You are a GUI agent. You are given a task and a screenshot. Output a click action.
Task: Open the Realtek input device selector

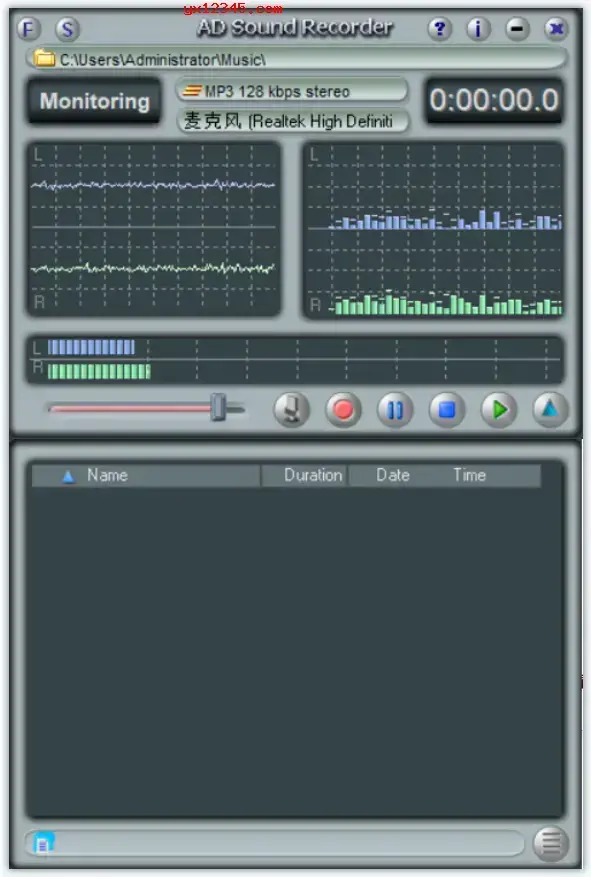coord(292,121)
